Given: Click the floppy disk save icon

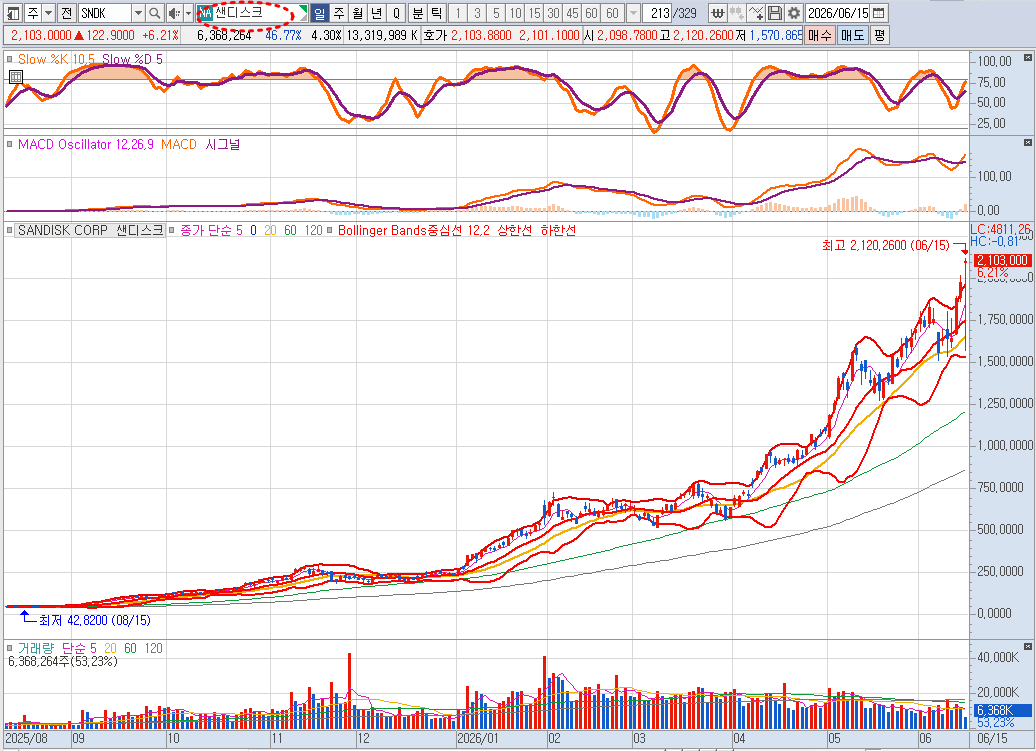Looking at the screenshot, I should pos(776,13).
